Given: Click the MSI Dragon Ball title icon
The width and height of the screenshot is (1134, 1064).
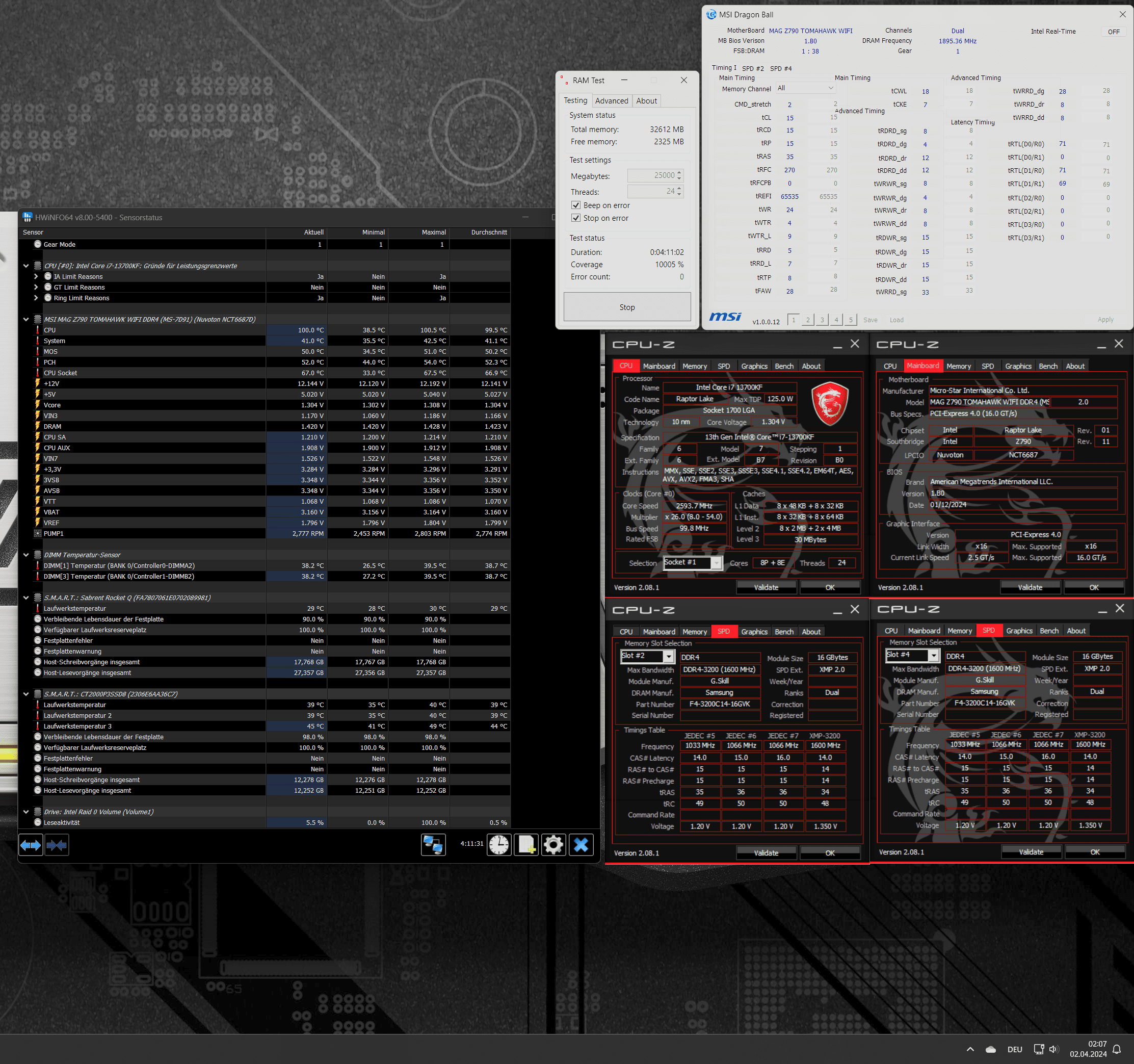Looking at the screenshot, I should (x=711, y=14).
